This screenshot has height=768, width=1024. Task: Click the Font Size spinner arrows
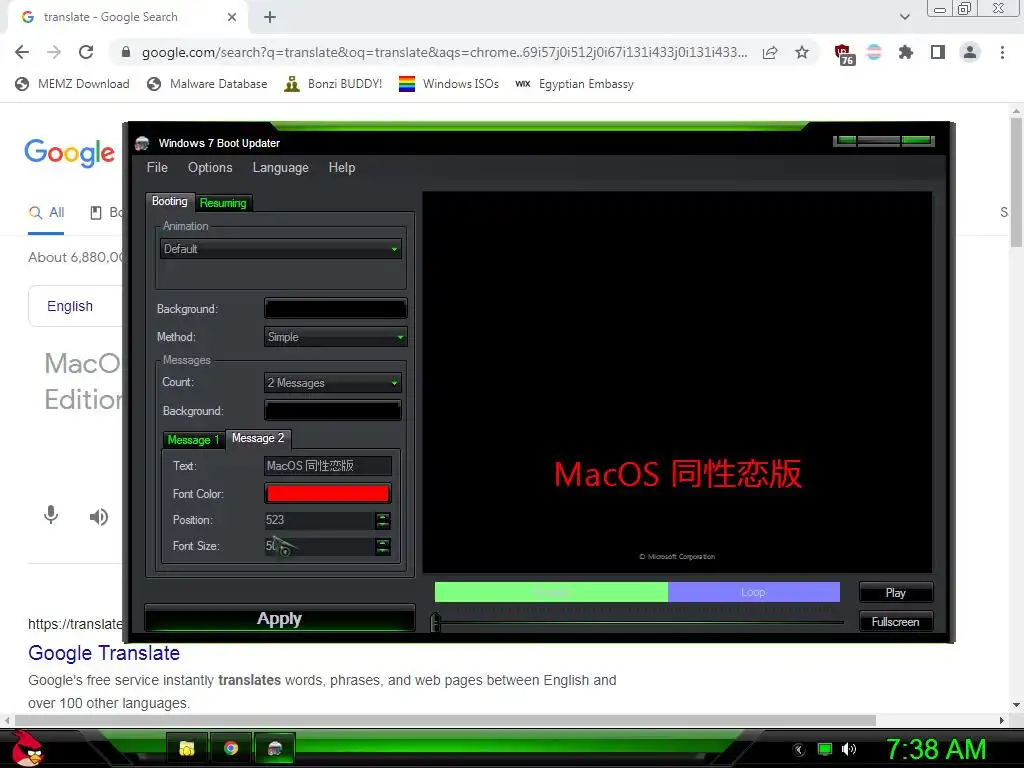(x=383, y=547)
